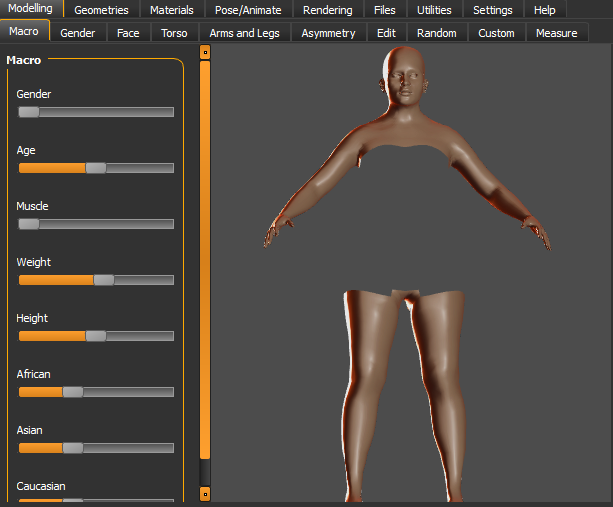Screen dimensions: 613x507
Task: Click the Weight slider handle
Action: click(x=104, y=280)
